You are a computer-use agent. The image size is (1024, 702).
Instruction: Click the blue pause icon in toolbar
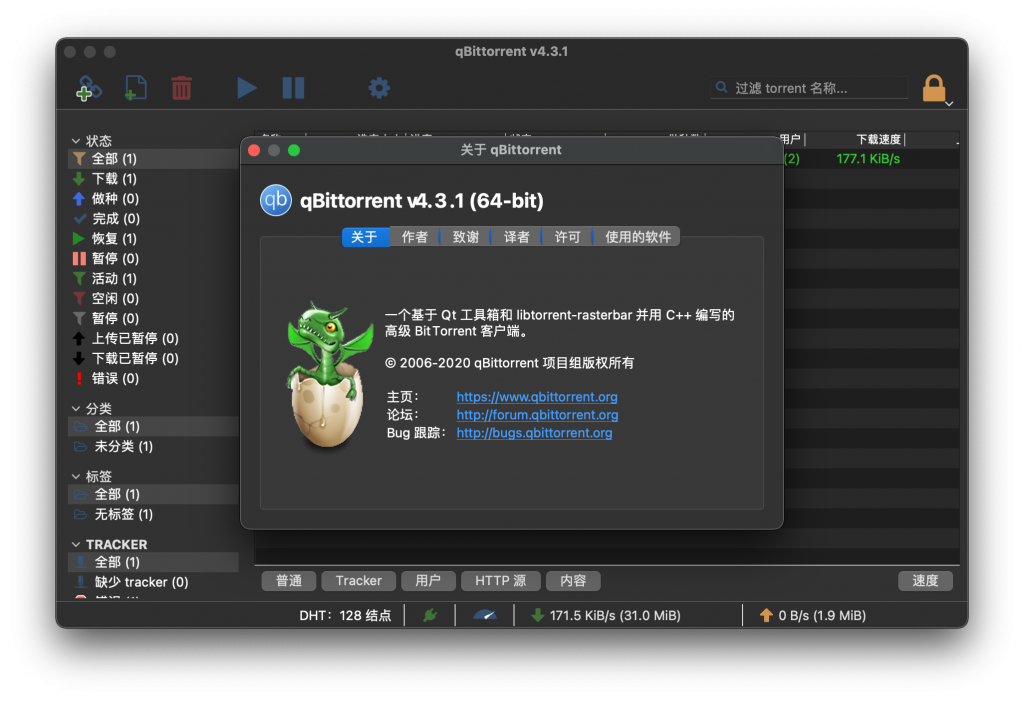[x=293, y=88]
